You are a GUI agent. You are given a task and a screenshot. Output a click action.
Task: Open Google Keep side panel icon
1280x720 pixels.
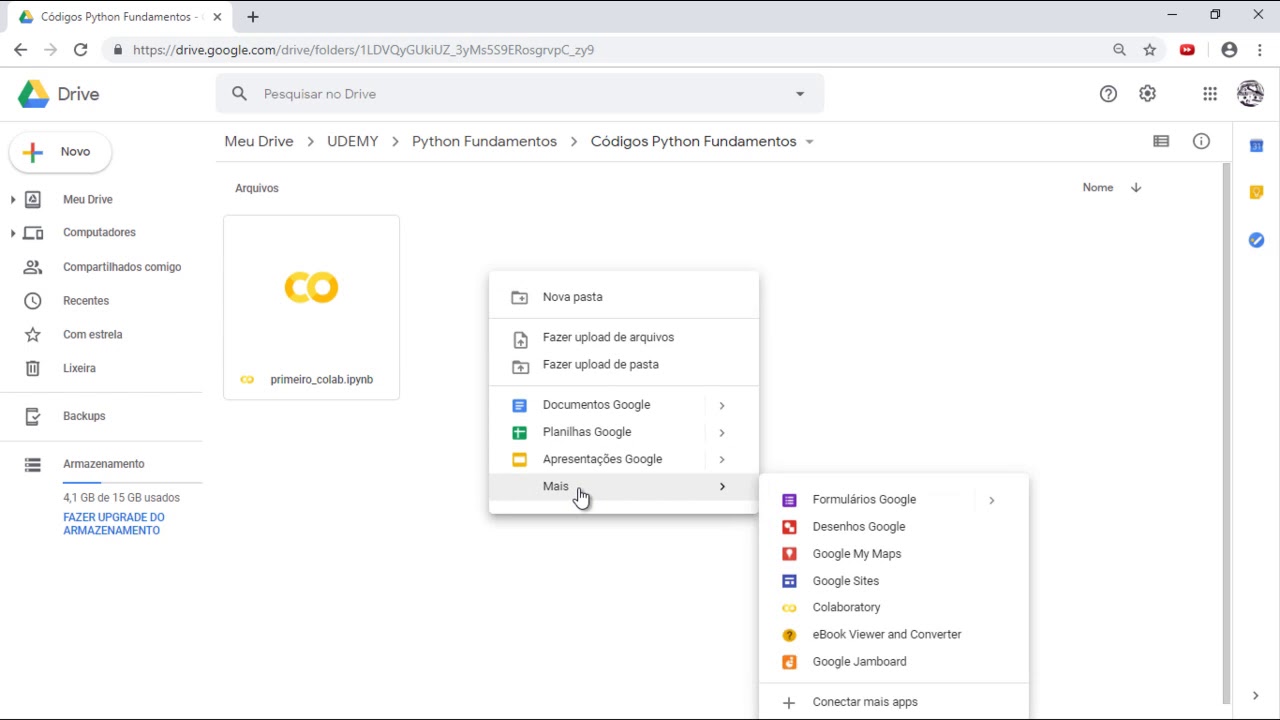pos(1257,192)
